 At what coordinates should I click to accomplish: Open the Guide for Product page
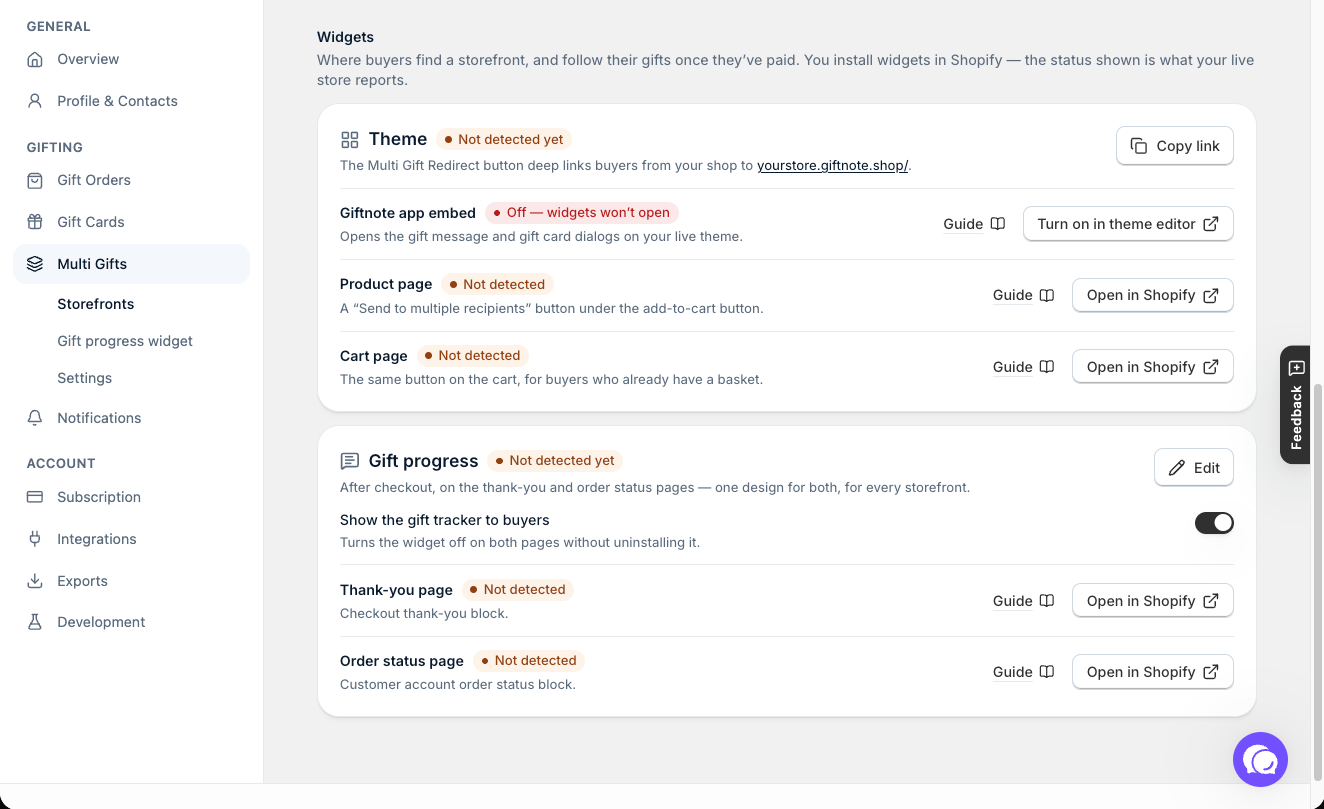1024,295
